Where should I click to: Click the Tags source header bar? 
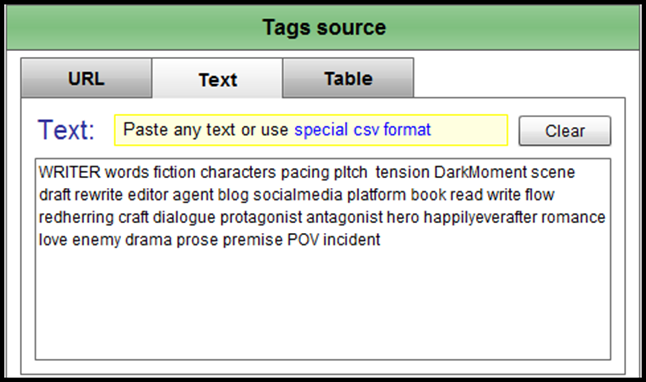[323, 28]
